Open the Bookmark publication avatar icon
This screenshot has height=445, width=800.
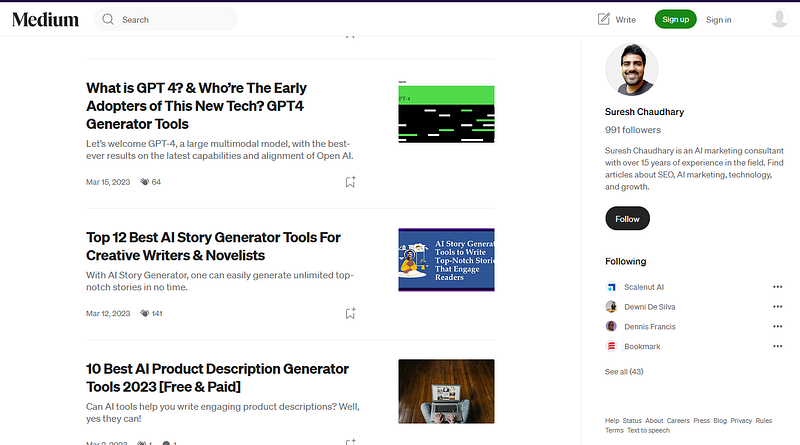coord(611,346)
